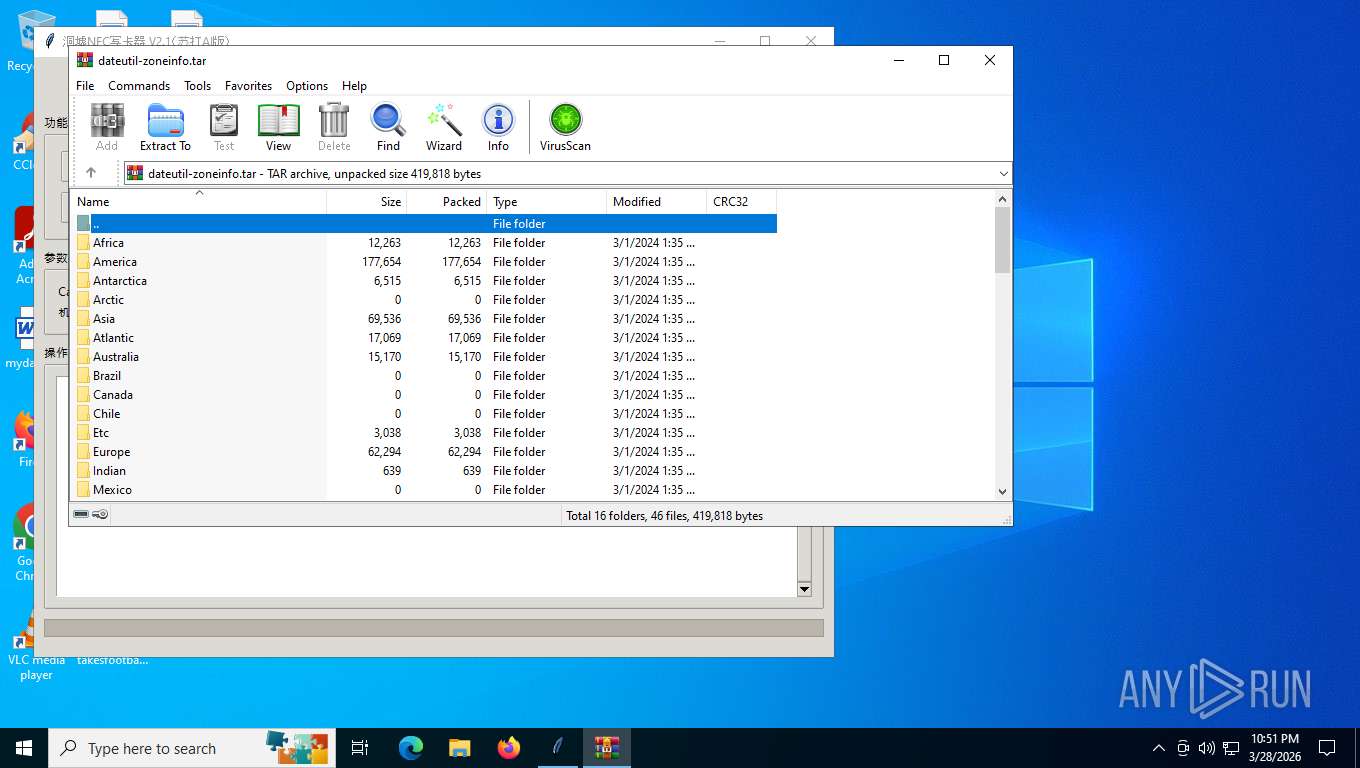
Task: Open the Commands menu
Action: click(139, 86)
